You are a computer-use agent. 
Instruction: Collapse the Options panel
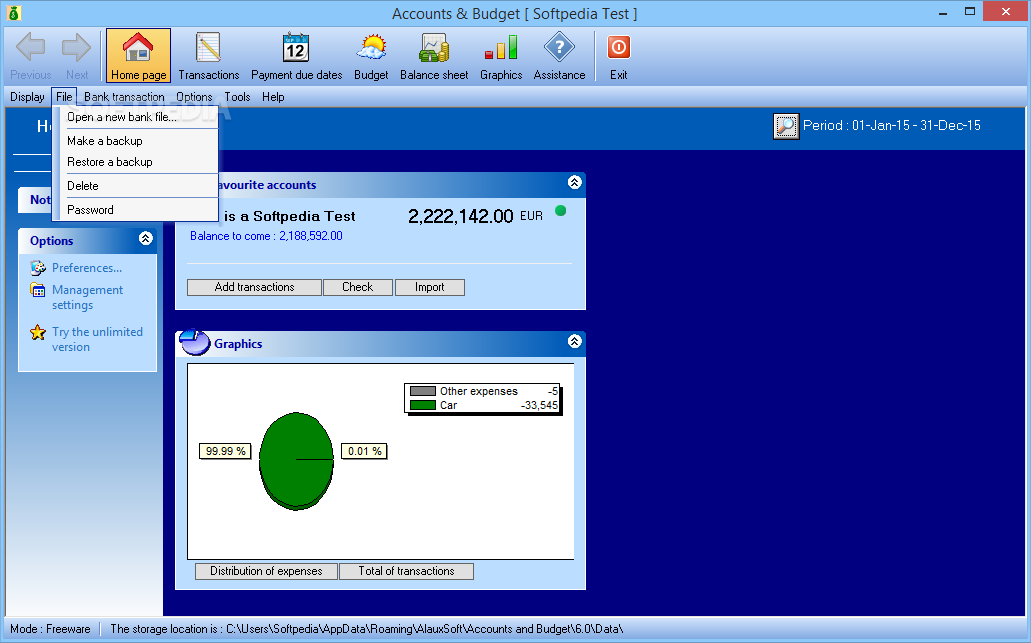145,239
